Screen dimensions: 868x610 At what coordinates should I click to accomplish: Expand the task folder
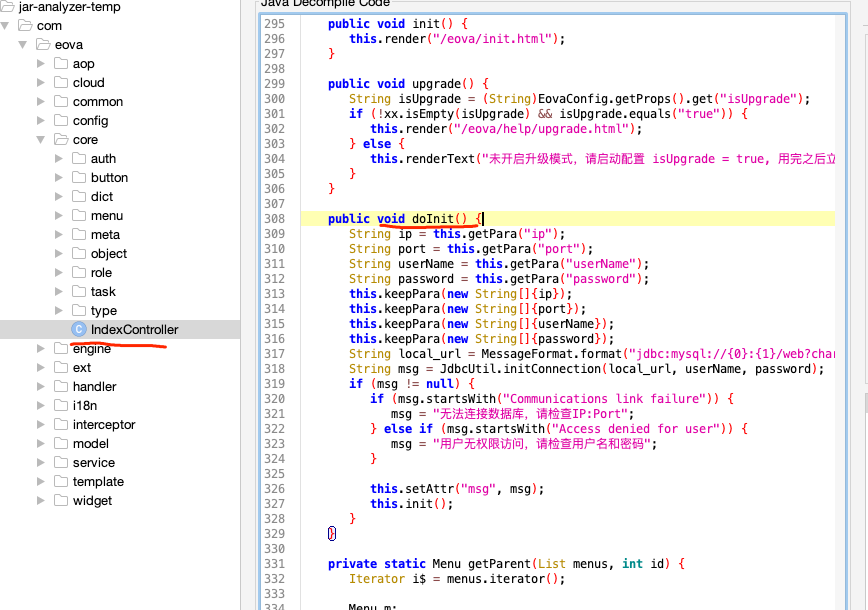59,292
